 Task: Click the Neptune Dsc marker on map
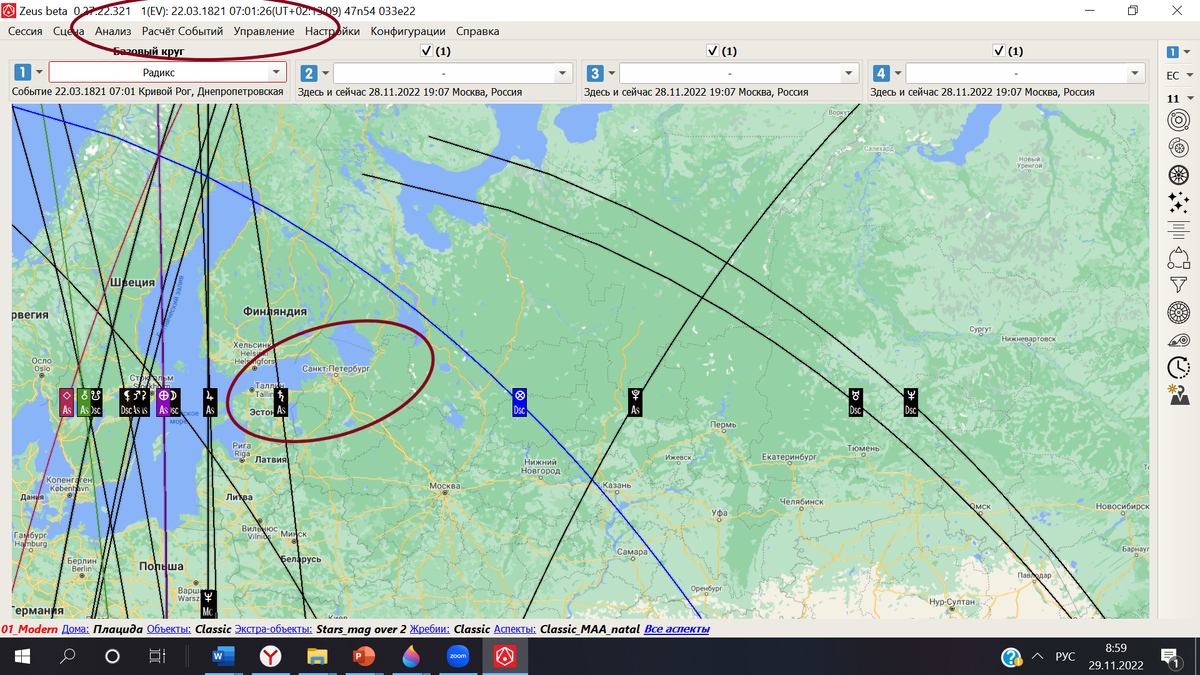(910, 402)
